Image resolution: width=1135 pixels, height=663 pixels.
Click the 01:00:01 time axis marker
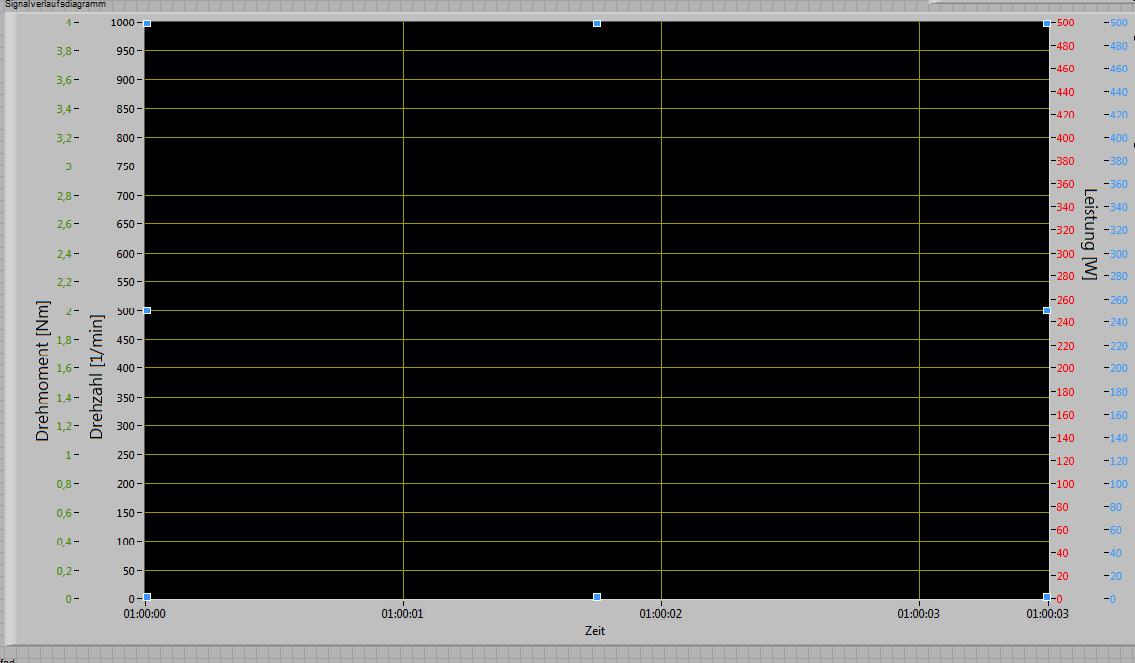402,614
